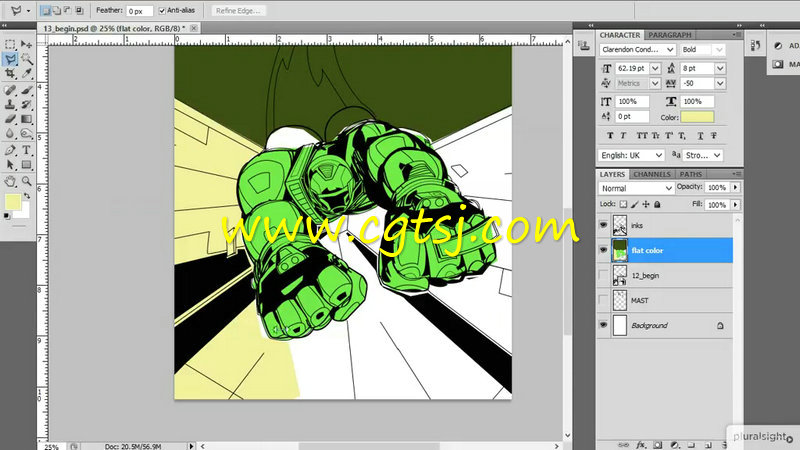Screen dimensions: 800x450
Task: Toggle lock all
Action: 657,204
